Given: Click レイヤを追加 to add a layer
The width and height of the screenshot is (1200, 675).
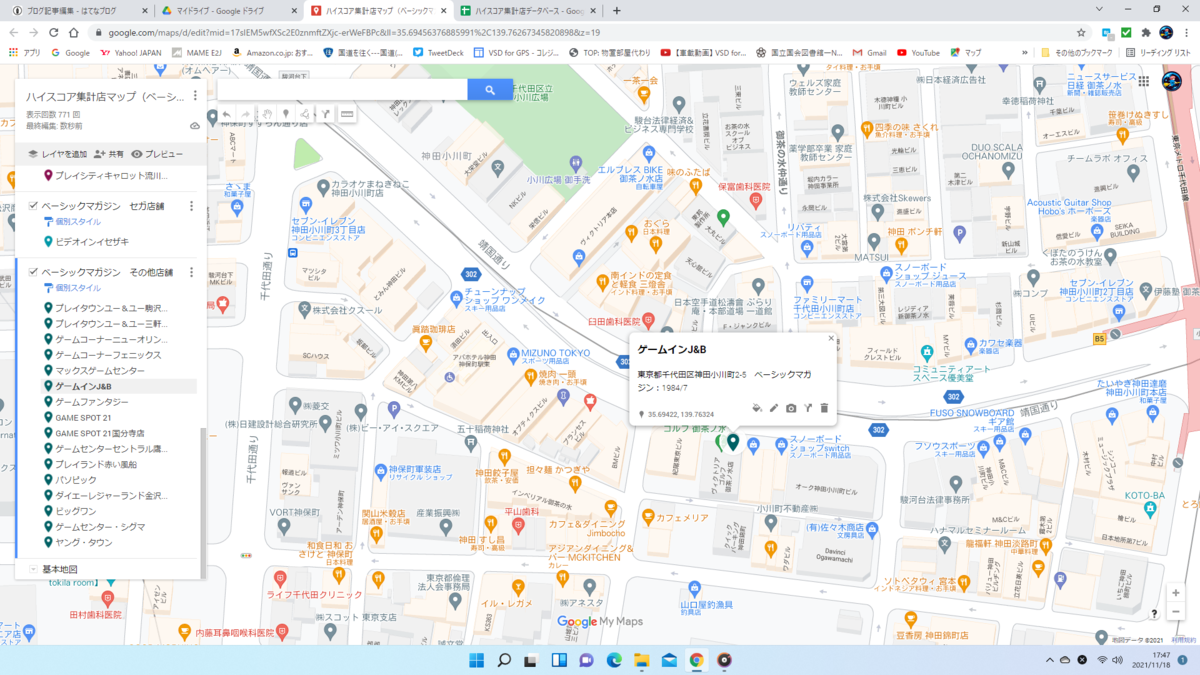Looking at the screenshot, I should pyautogui.click(x=57, y=154).
